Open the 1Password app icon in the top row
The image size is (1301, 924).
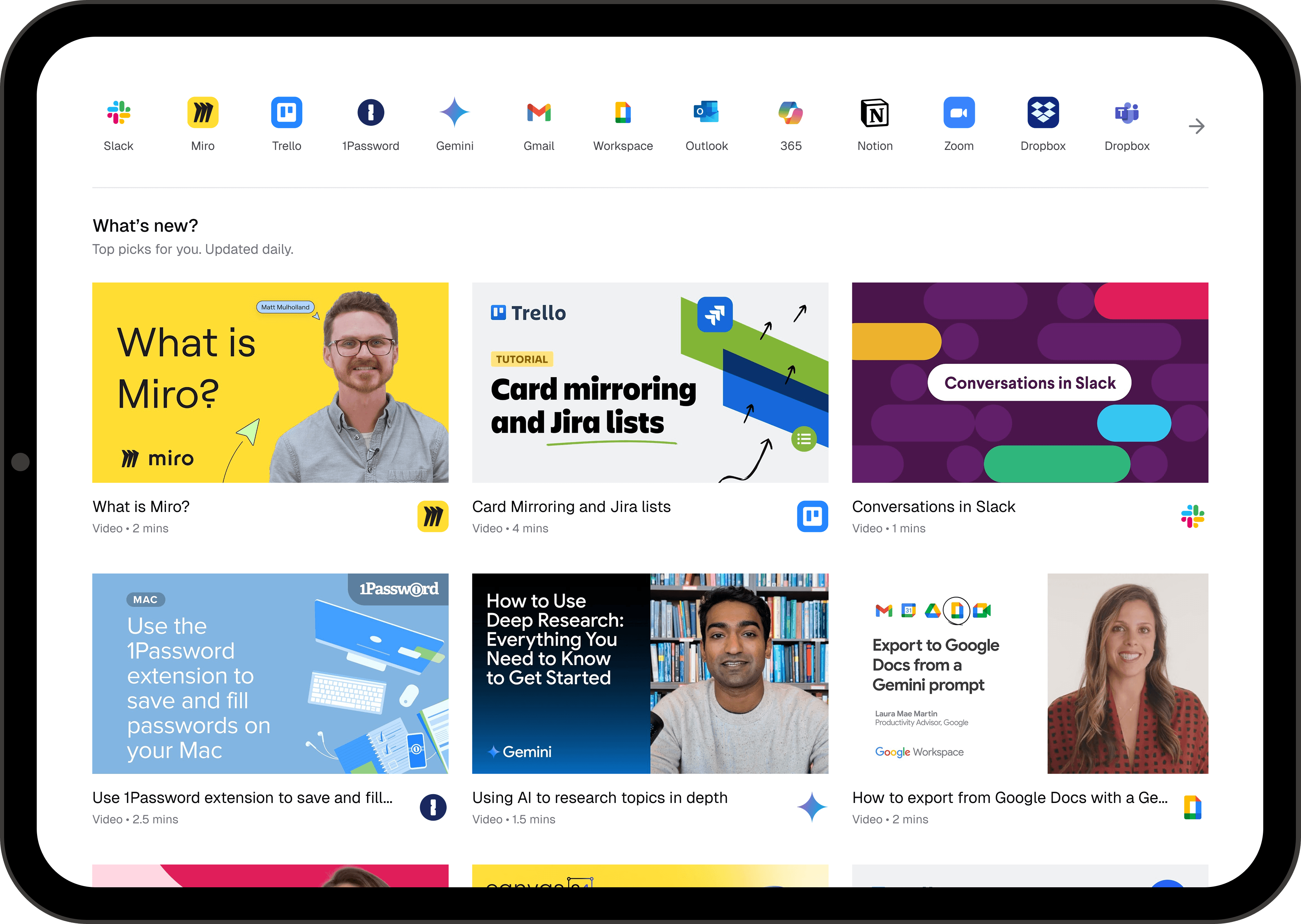pyautogui.click(x=370, y=112)
